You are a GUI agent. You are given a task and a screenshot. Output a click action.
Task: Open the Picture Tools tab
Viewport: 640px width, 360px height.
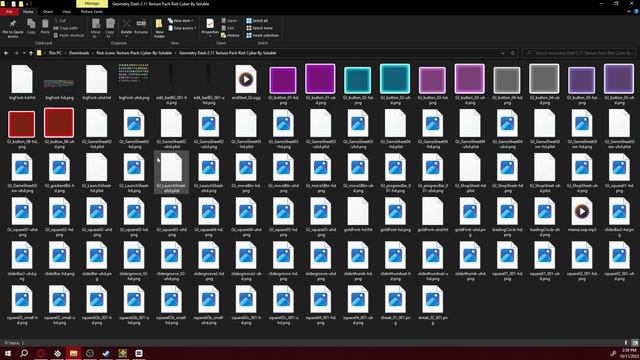click(92, 11)
